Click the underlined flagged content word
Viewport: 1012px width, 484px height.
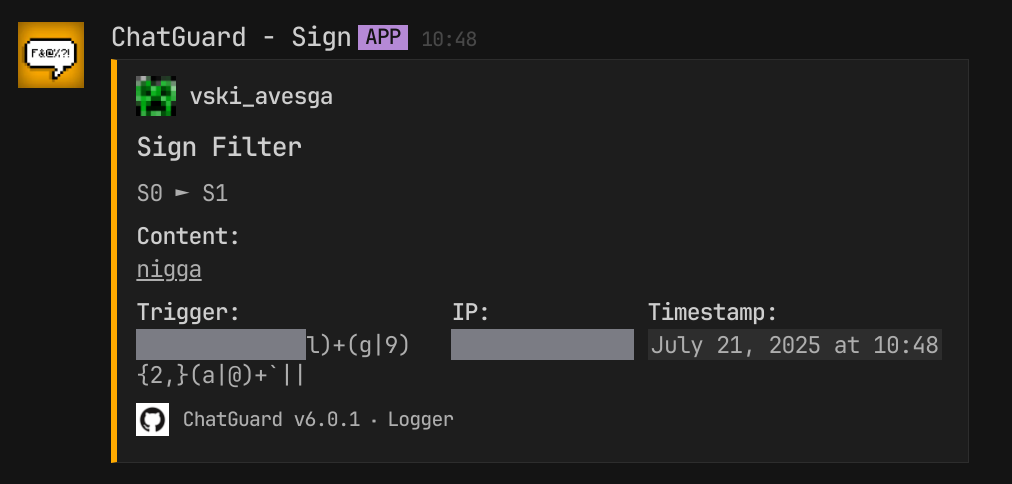tap(169, 270)
